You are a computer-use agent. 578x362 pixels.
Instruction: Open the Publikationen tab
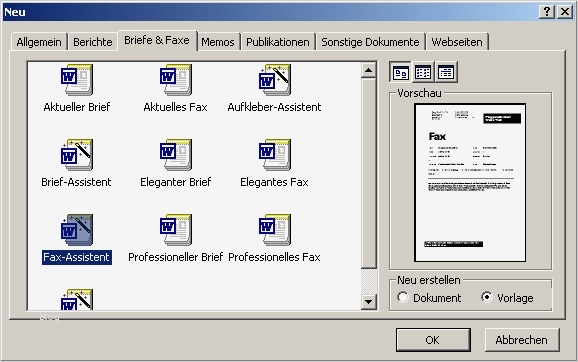(x=278, y=42)
